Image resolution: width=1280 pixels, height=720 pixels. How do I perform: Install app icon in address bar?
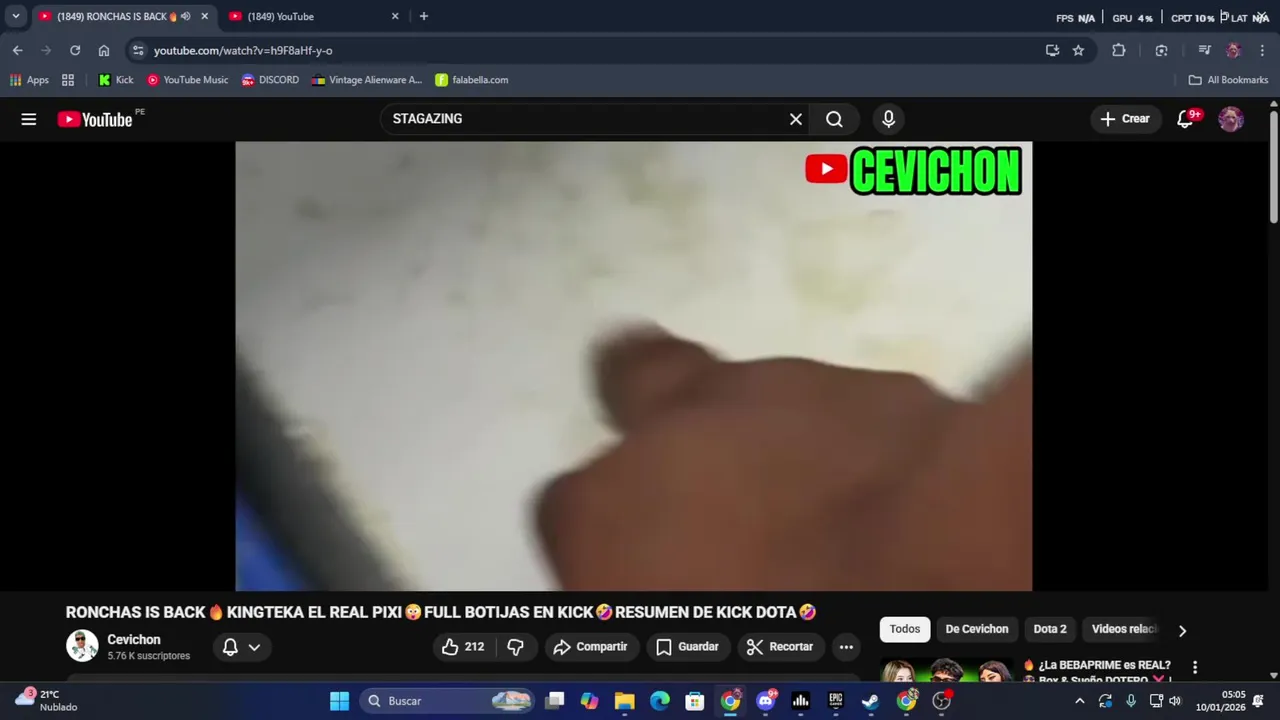tap(1052, 50)
